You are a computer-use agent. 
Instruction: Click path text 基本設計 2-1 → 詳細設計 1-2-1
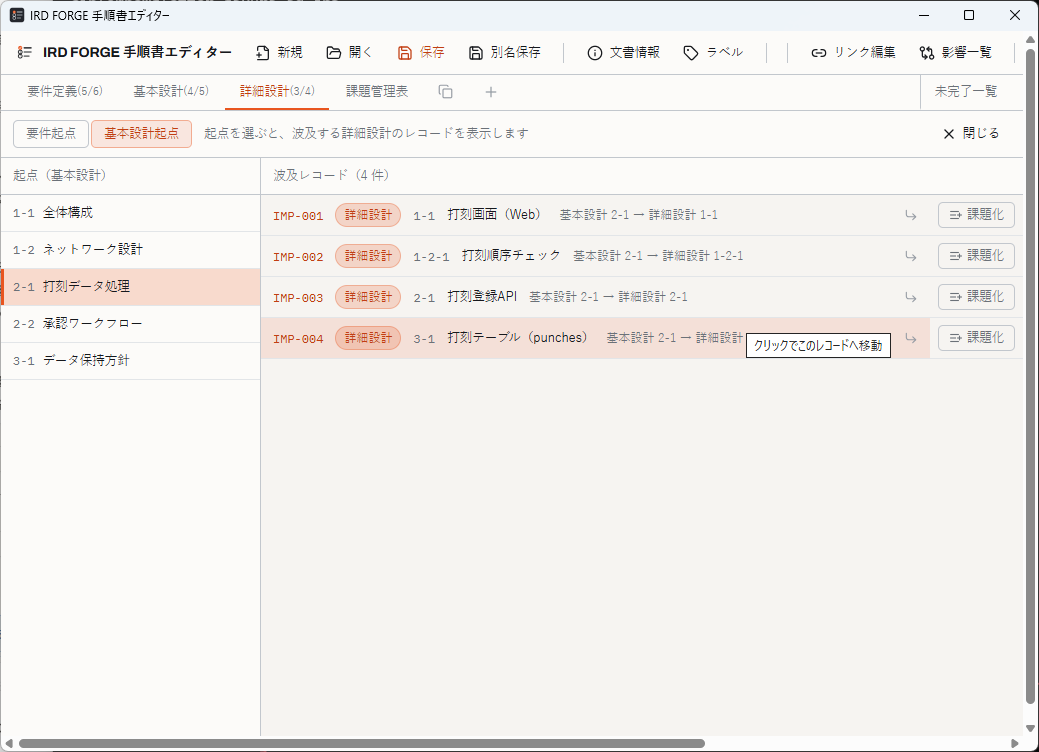(658, 256)
